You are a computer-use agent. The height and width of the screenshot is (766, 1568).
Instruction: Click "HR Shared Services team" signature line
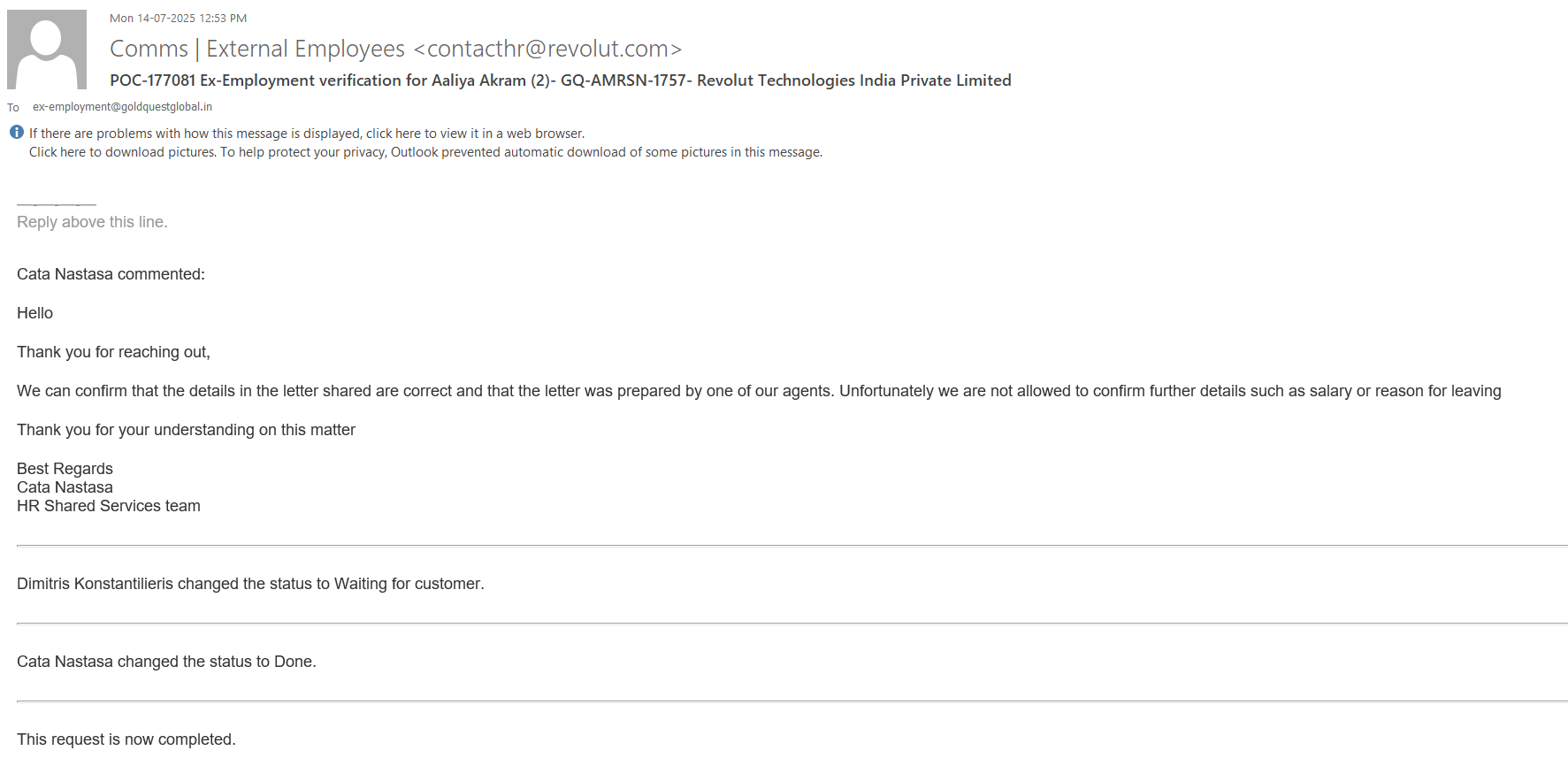pyautogui.click(x=109, y=506)
